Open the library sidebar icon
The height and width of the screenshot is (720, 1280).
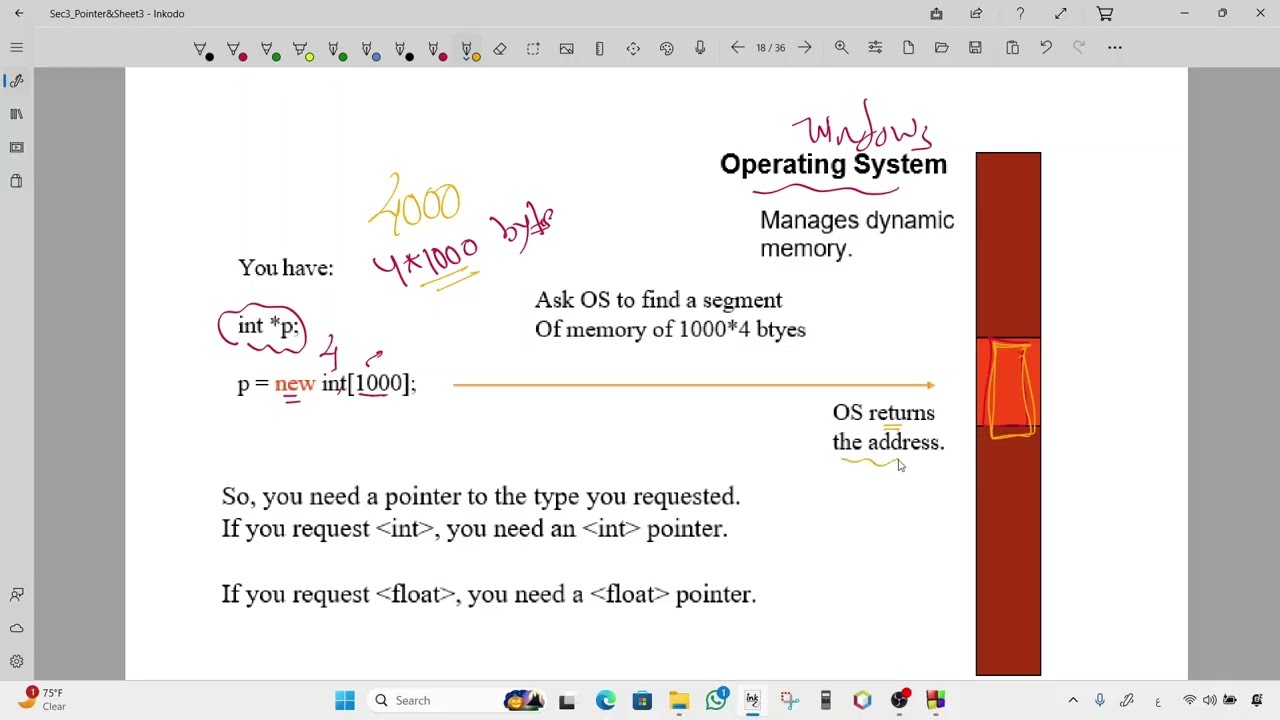[16, 114]
